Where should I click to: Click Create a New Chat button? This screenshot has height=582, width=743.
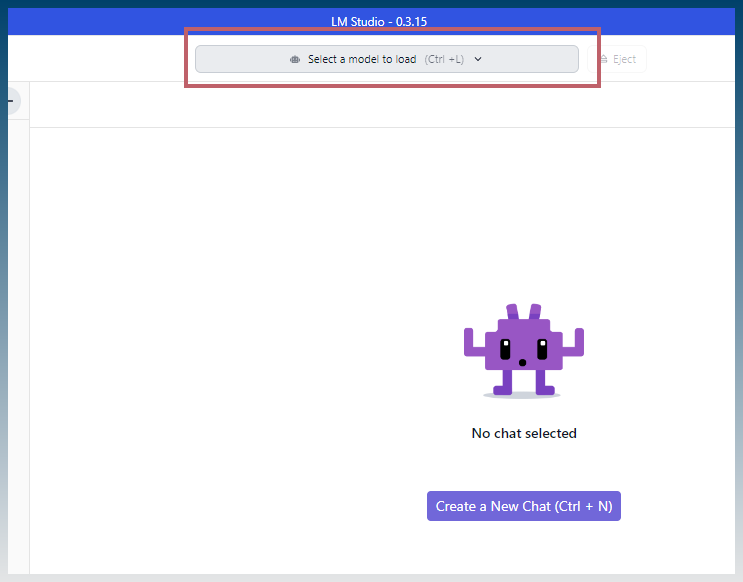[x=524, y=506]
